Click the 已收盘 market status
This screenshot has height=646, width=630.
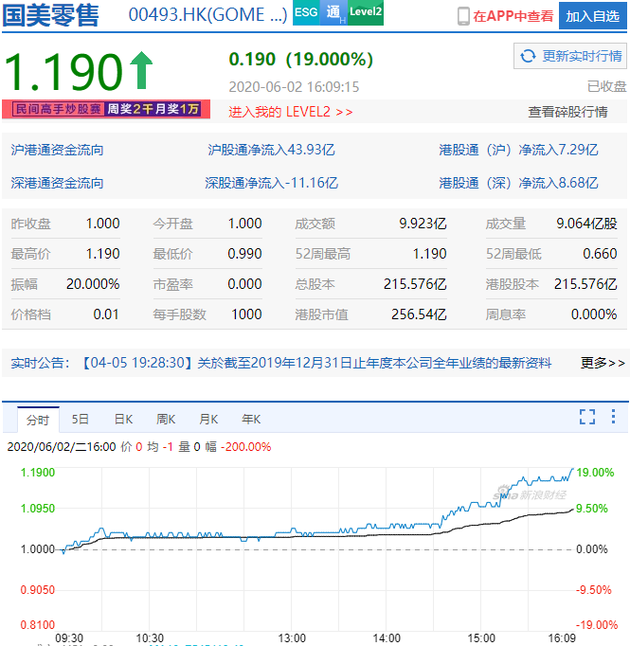[607, 87]
